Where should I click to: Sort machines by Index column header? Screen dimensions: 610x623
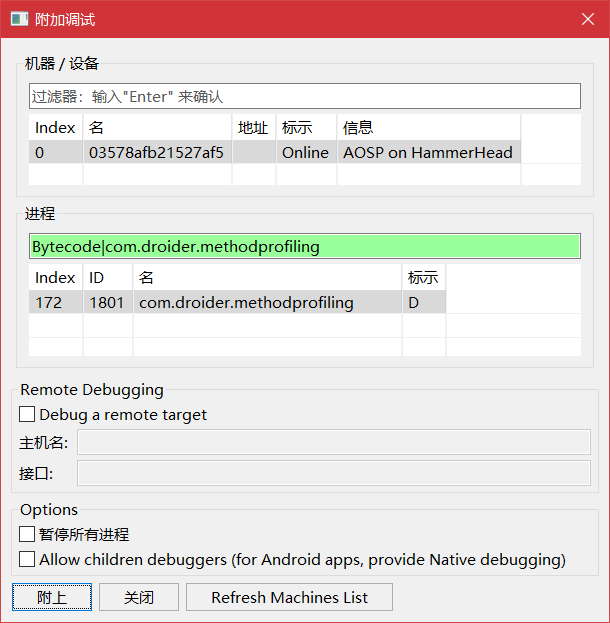click(x=56, y=128)
